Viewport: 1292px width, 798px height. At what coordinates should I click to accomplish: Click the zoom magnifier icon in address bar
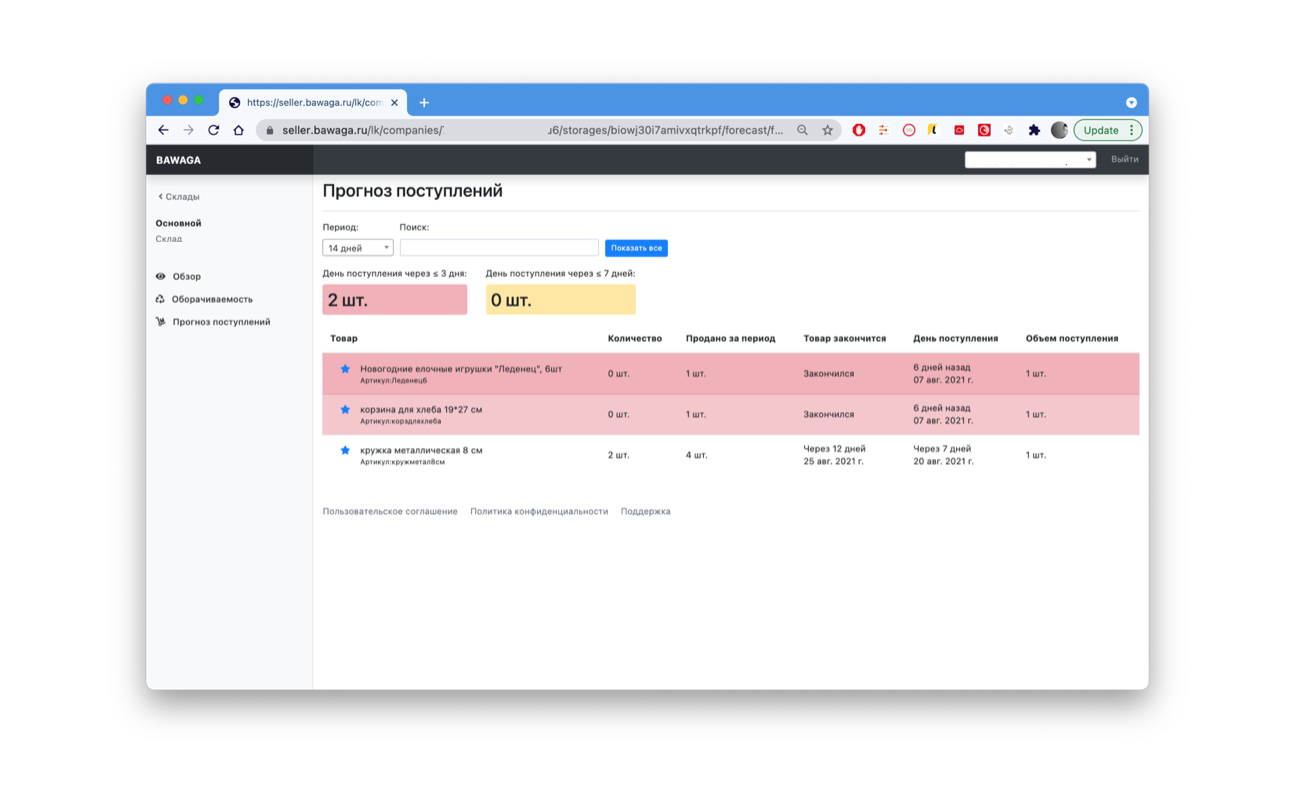coord(802,130)
